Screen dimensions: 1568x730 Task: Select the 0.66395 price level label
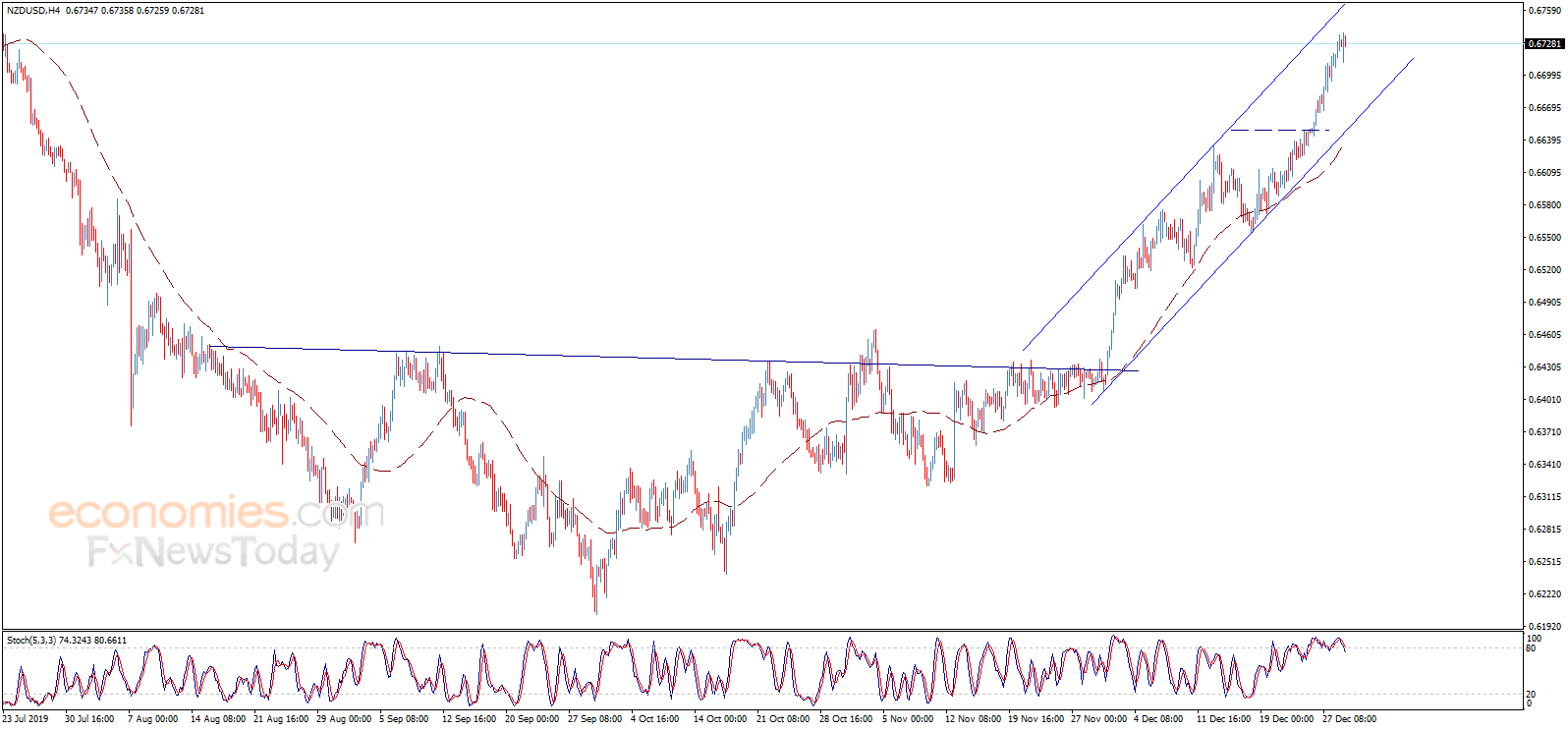(1545, 140)
